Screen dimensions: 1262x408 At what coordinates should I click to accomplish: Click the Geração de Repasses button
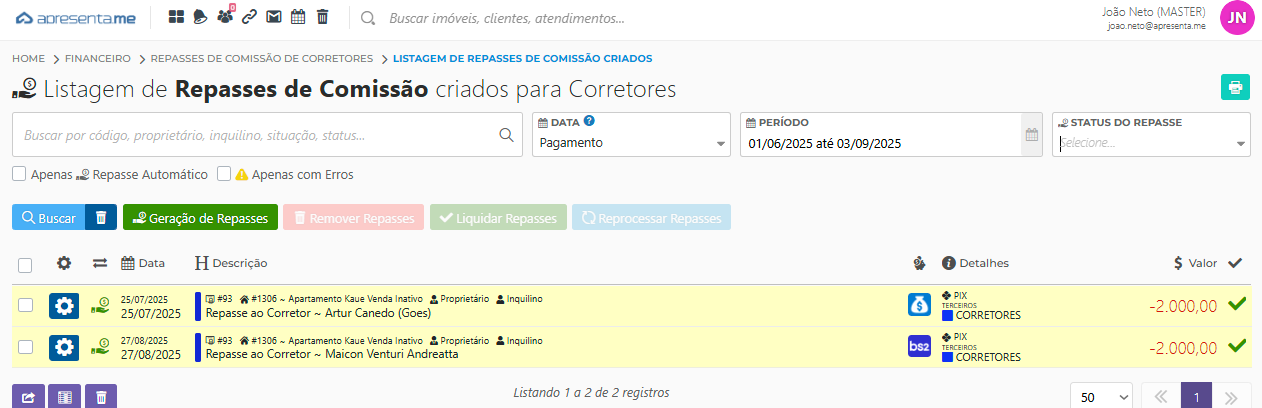click(200, 218)
